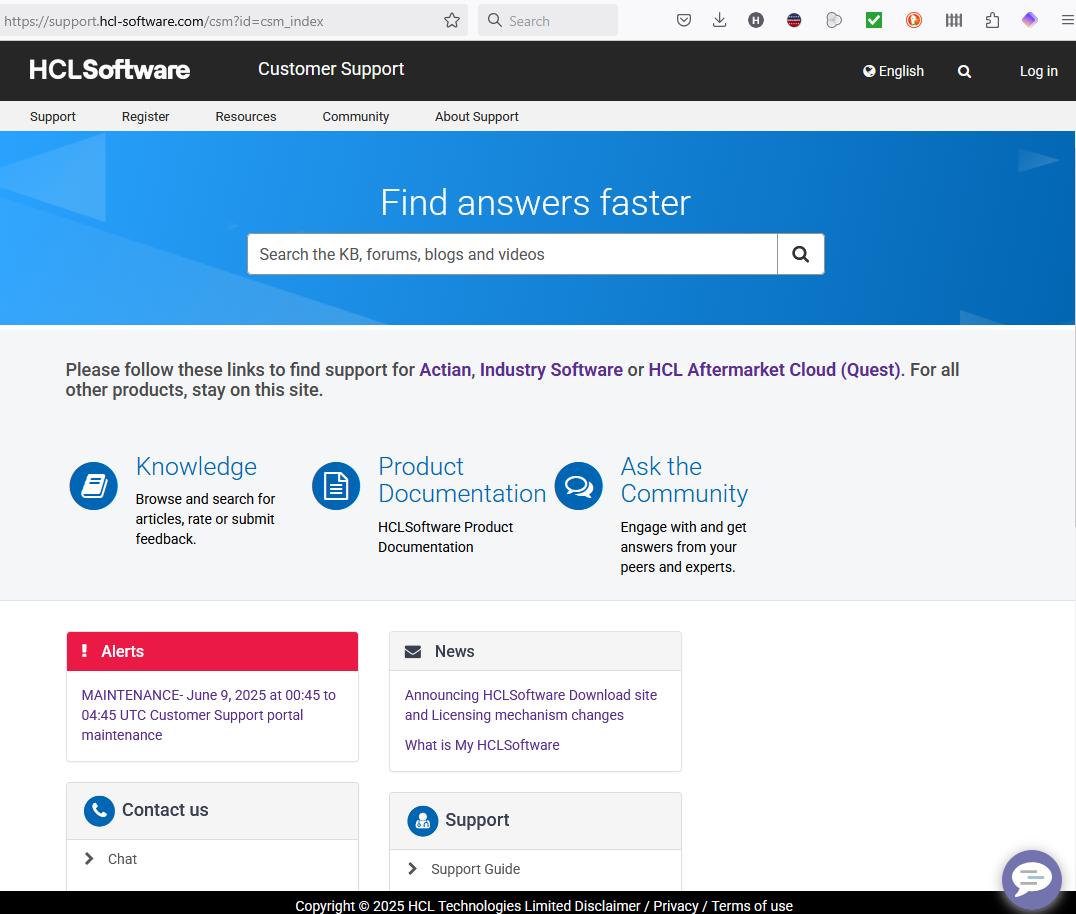
Task: Click the Ask the Community chat icon
Action: pyautogui.click(x=579, y=486)
